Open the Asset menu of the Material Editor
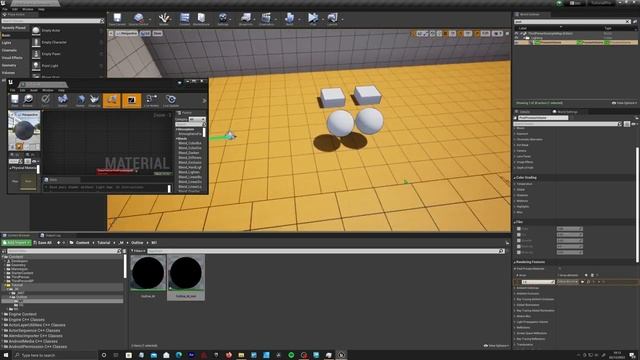Image resolution: width=640 pixels, height=360 pixels. [34, 90]
